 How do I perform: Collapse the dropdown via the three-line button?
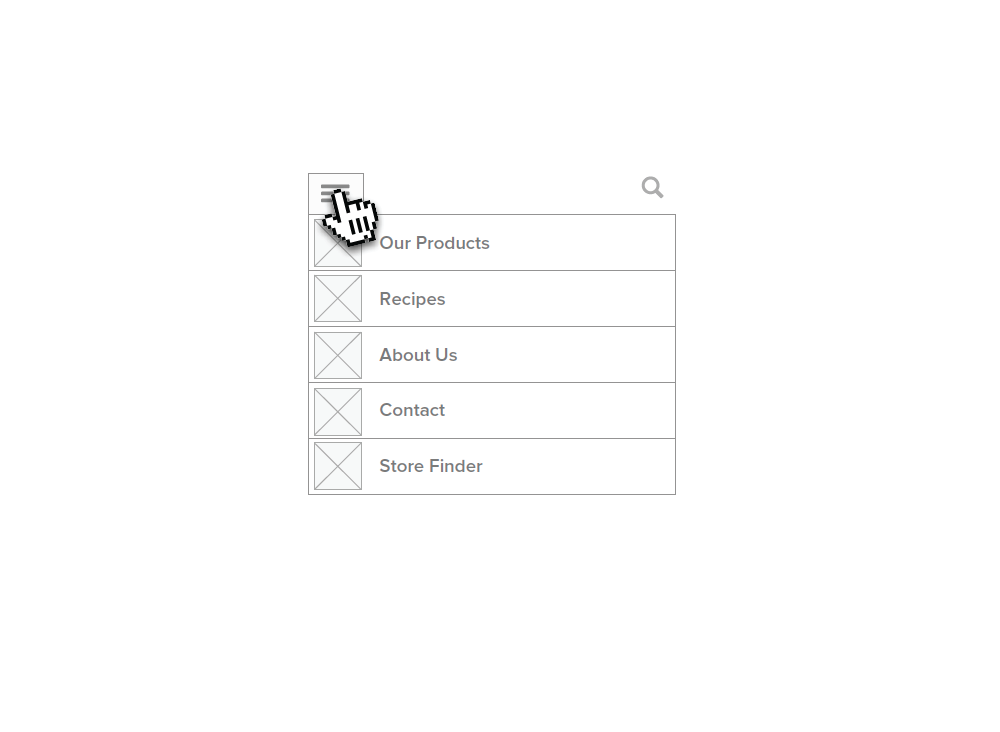336,194
